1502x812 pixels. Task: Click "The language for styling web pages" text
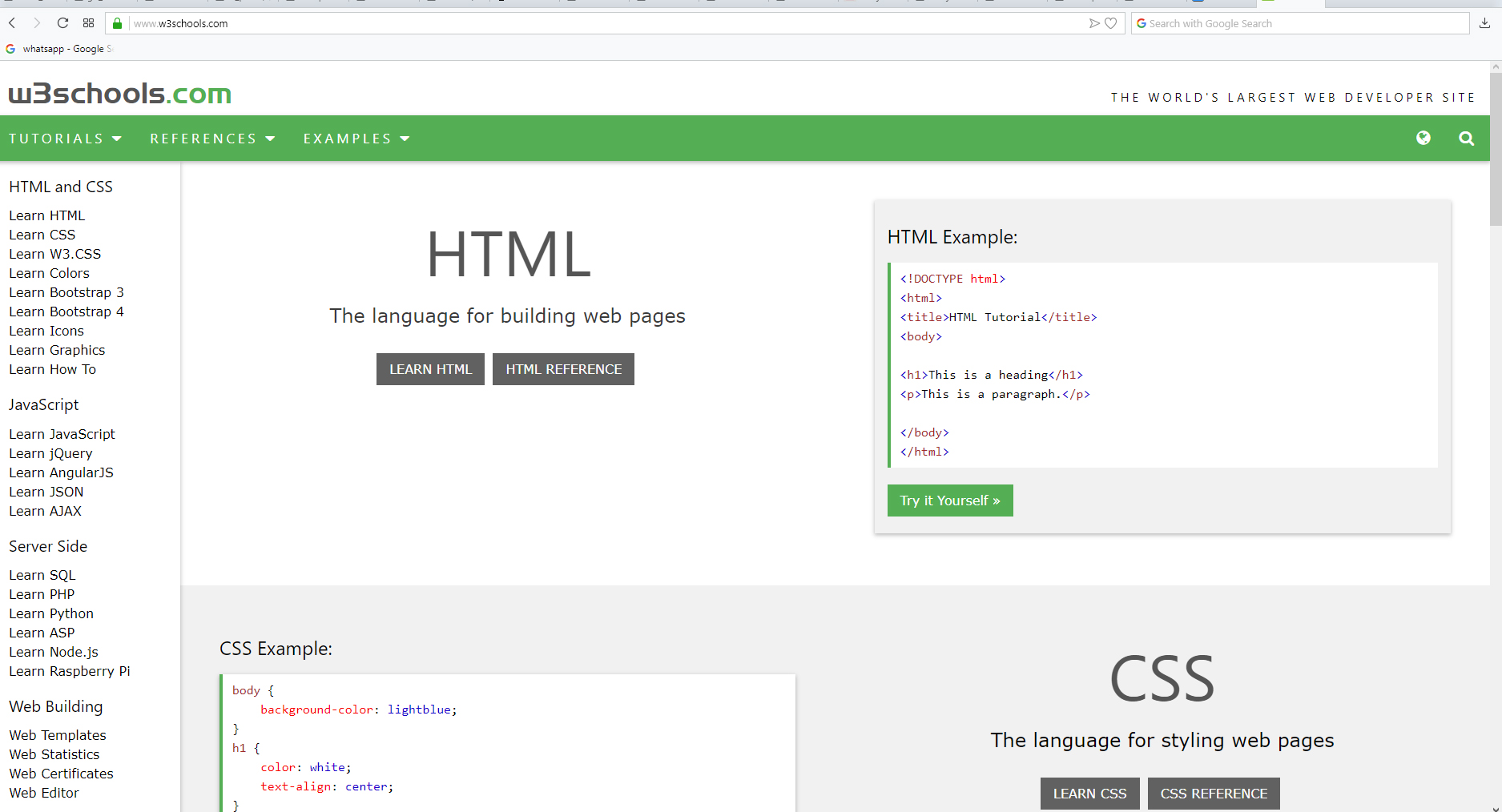pyautogui.click(x=1162, y=741)
